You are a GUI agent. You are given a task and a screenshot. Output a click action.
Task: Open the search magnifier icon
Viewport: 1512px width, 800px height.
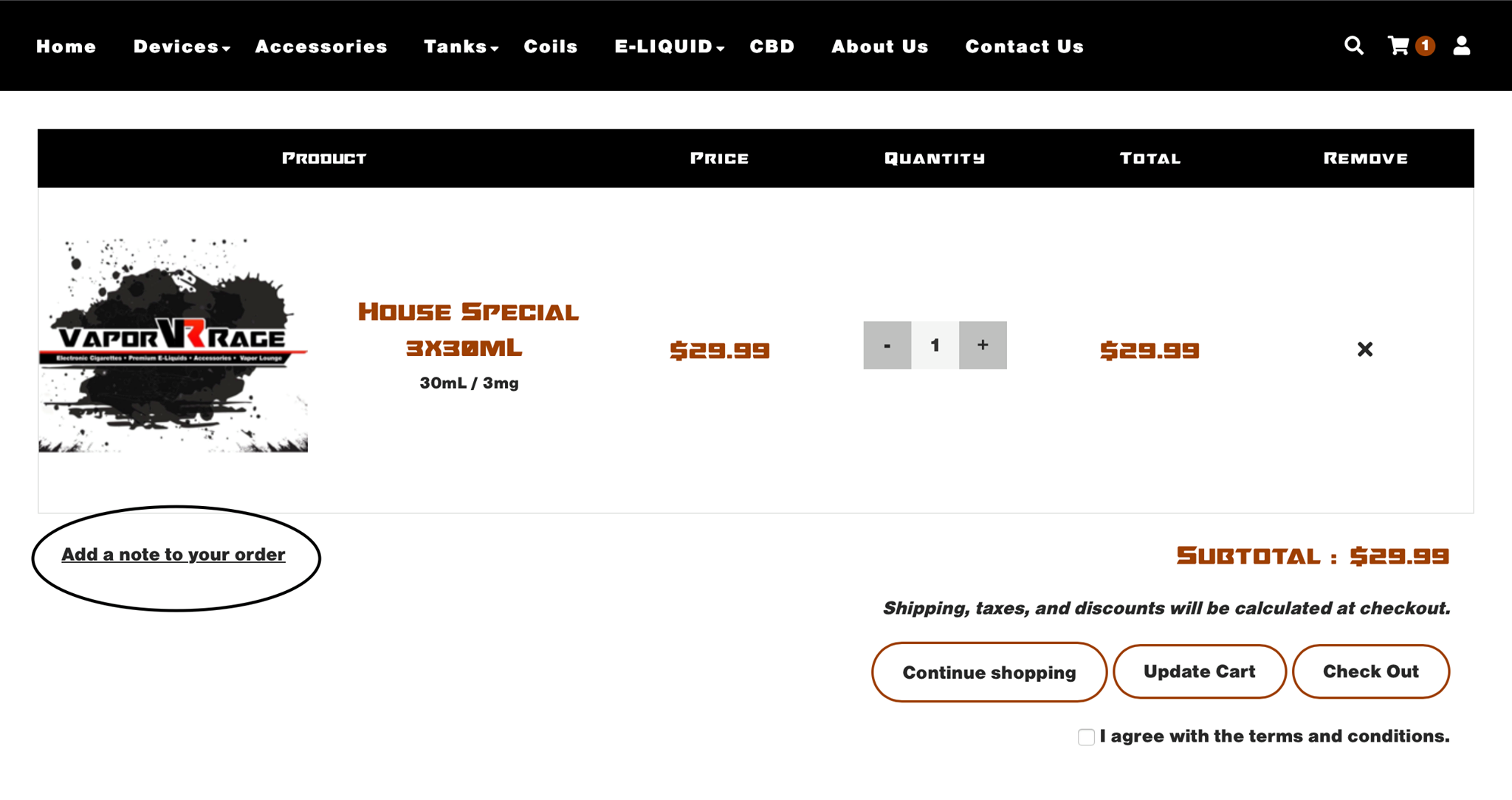1353,46
